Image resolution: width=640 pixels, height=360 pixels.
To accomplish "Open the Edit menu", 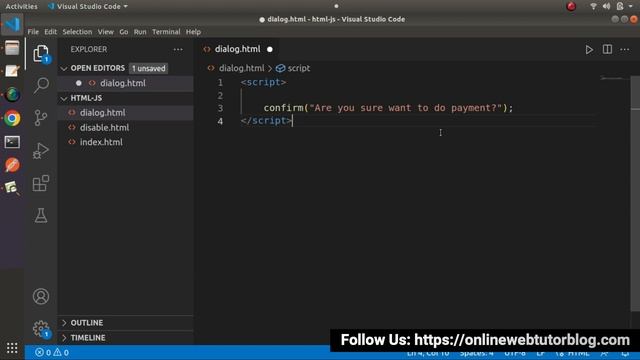I will click(x=50, y=32).
